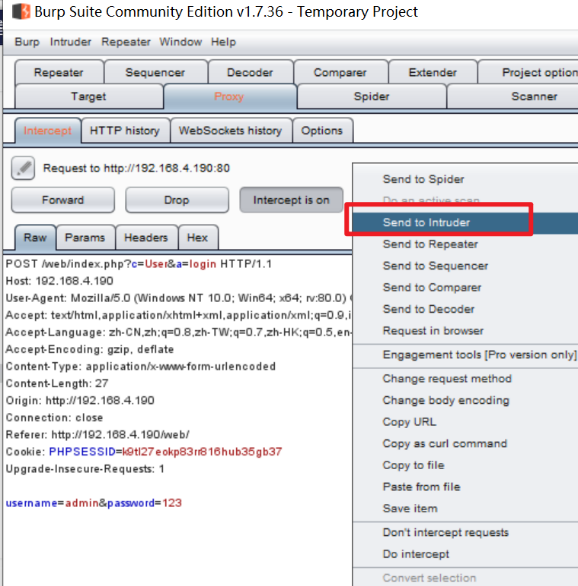Forward the intercepted request
This screenshot has width=578, height=586.
click(63, 200)
